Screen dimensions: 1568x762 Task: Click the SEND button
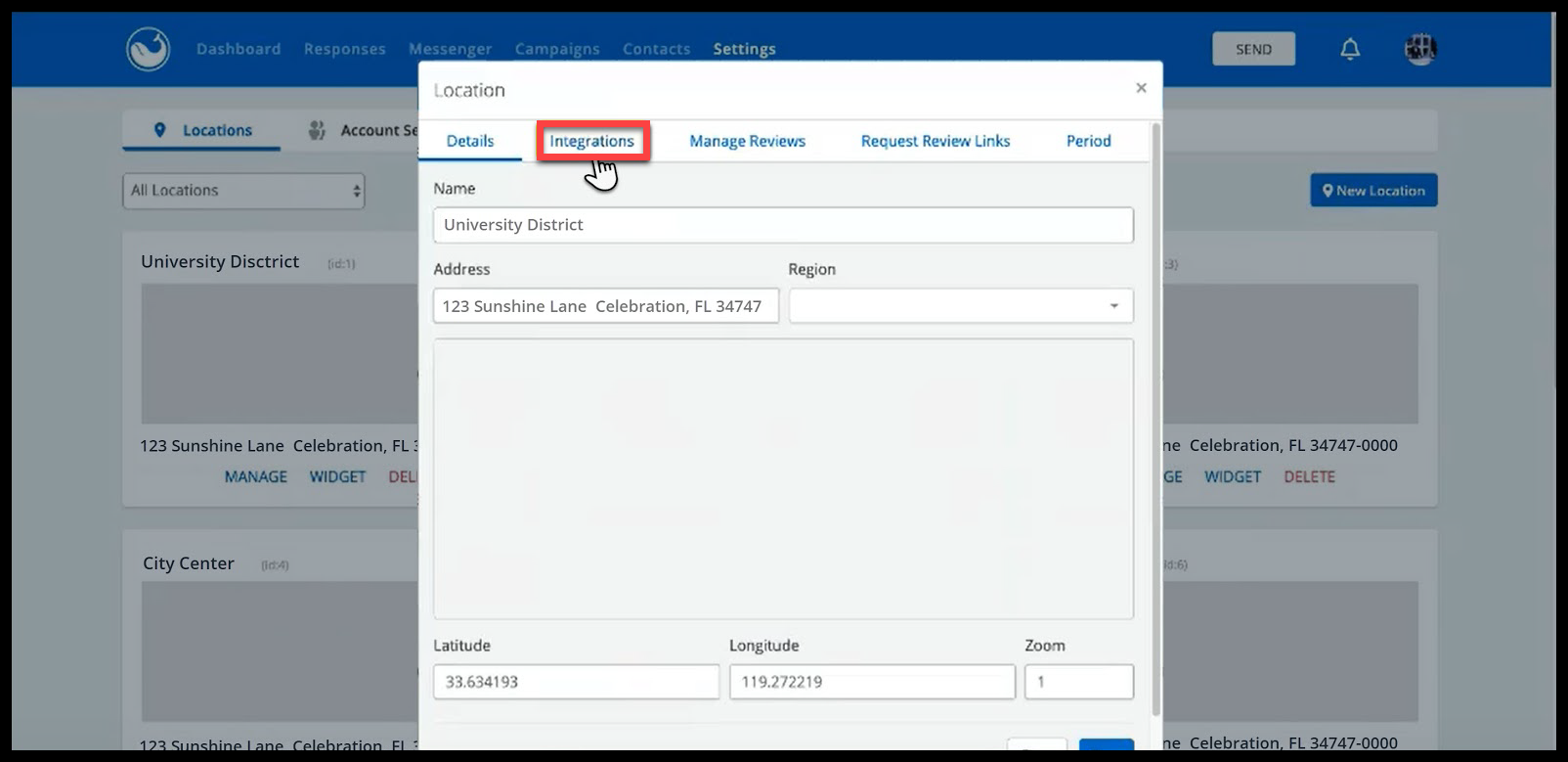(1253, 49)
